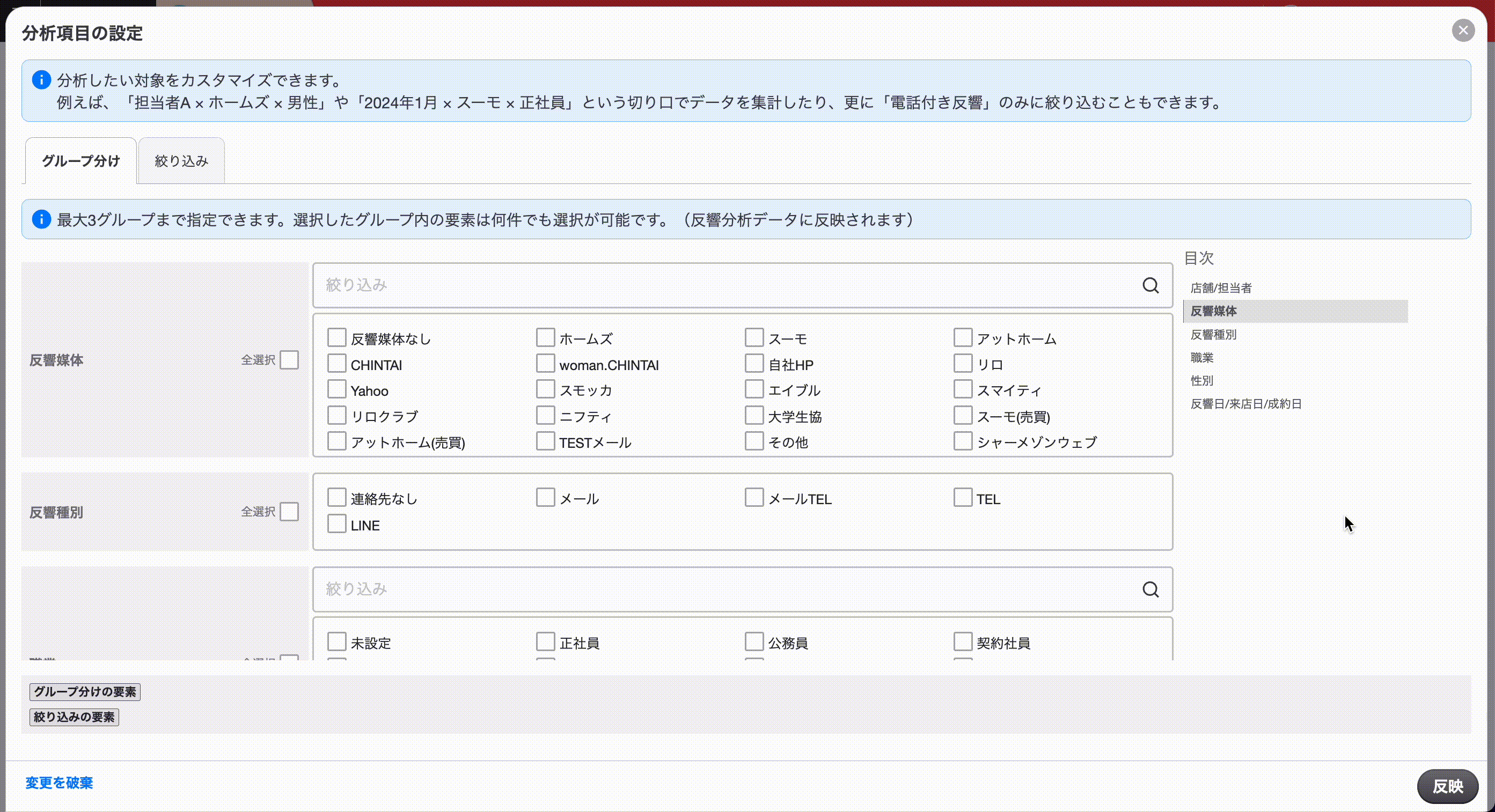Check the スモッカ checkbox
Viewport: 1495px width, 812px height.
(x=546, y=389)
